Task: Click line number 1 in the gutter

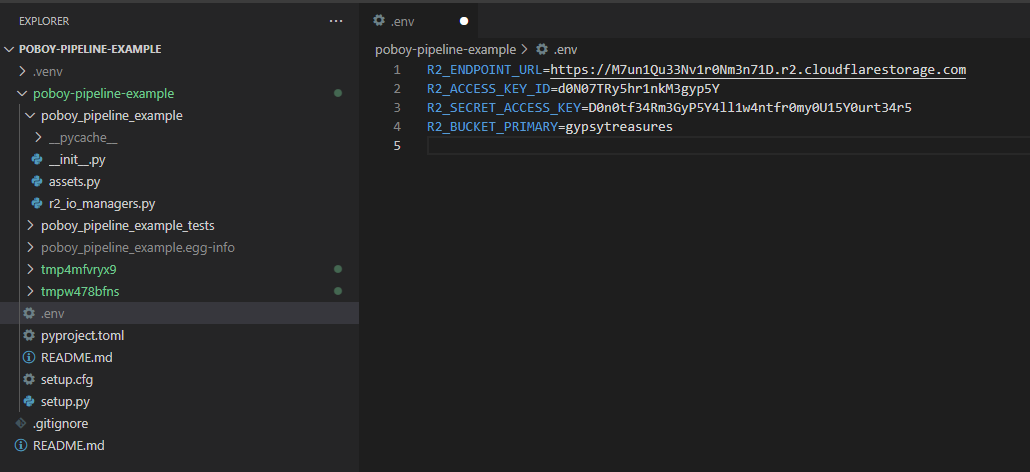Action: [x=397, y=70]
